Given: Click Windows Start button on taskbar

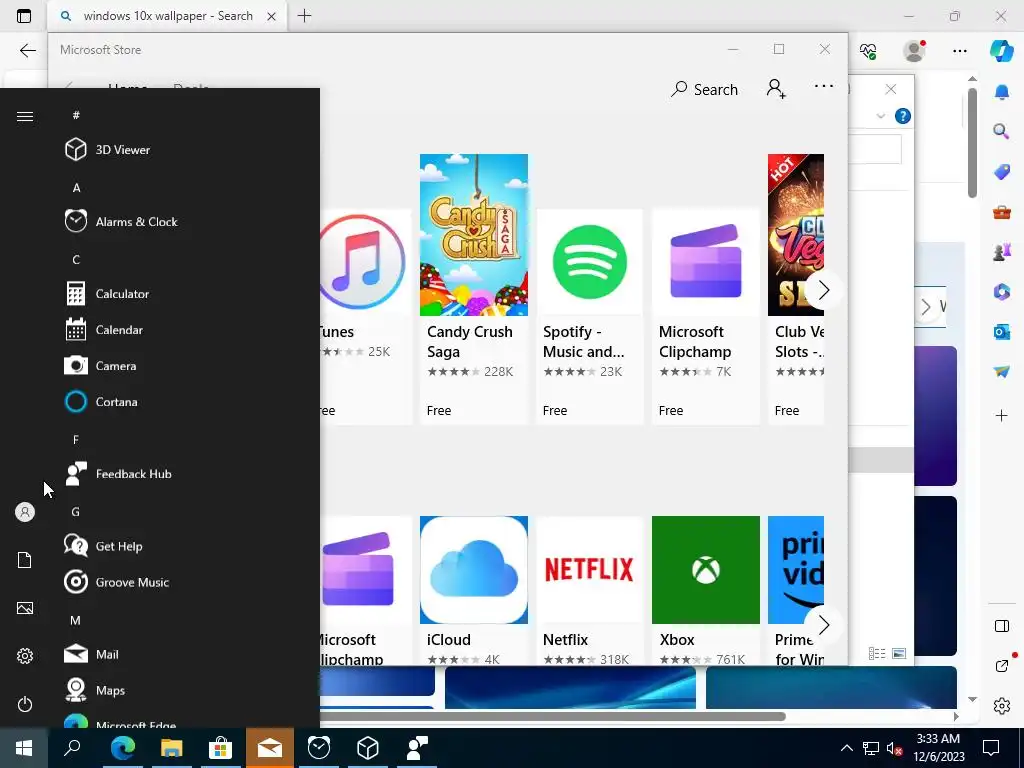Looking at the screenshot, I should coord(24,748).
